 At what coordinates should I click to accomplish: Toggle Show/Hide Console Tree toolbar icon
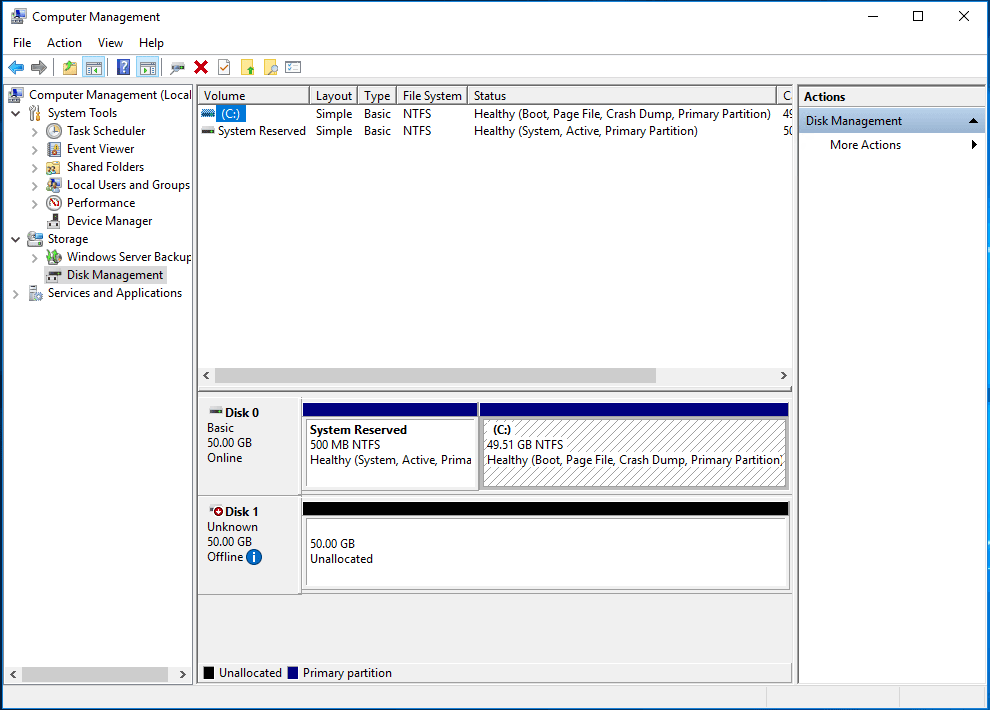[94, 68]
